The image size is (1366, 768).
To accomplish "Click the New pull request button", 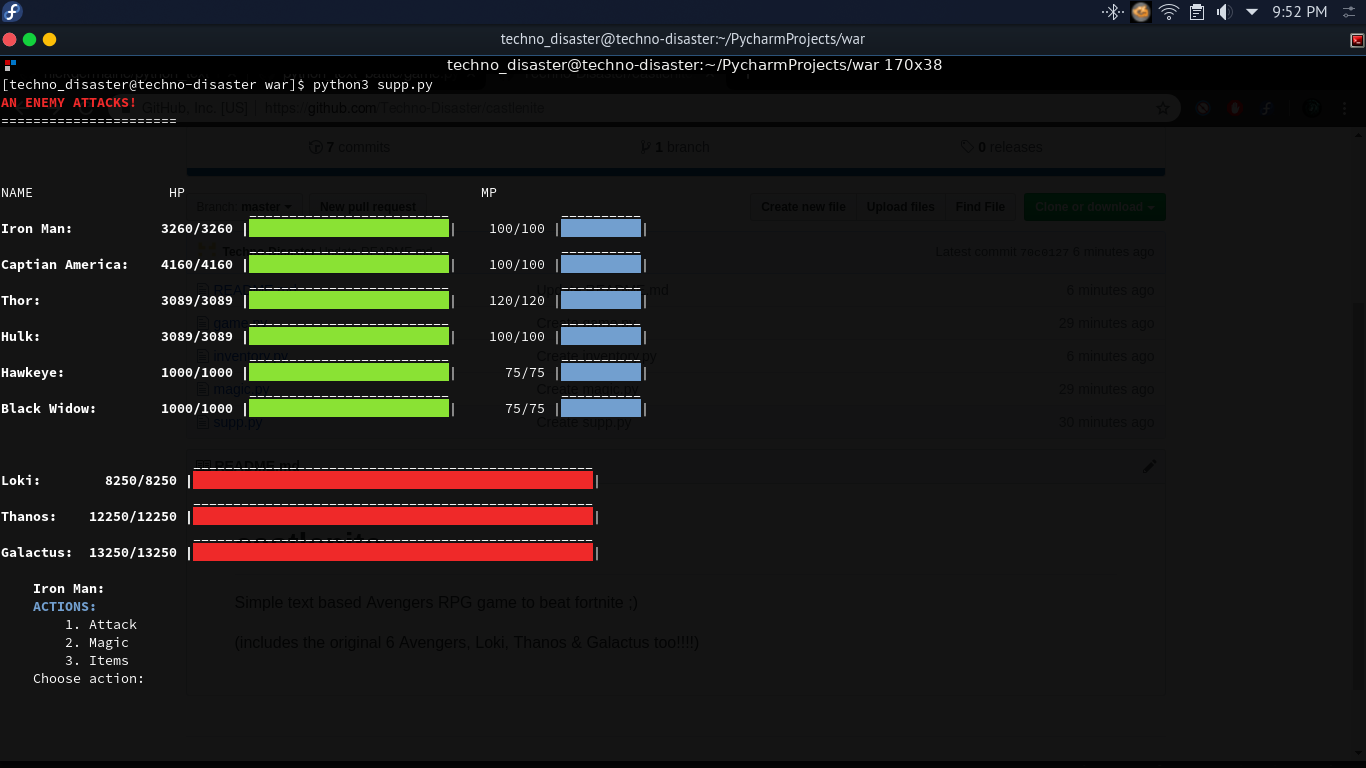I will [367, 207].
